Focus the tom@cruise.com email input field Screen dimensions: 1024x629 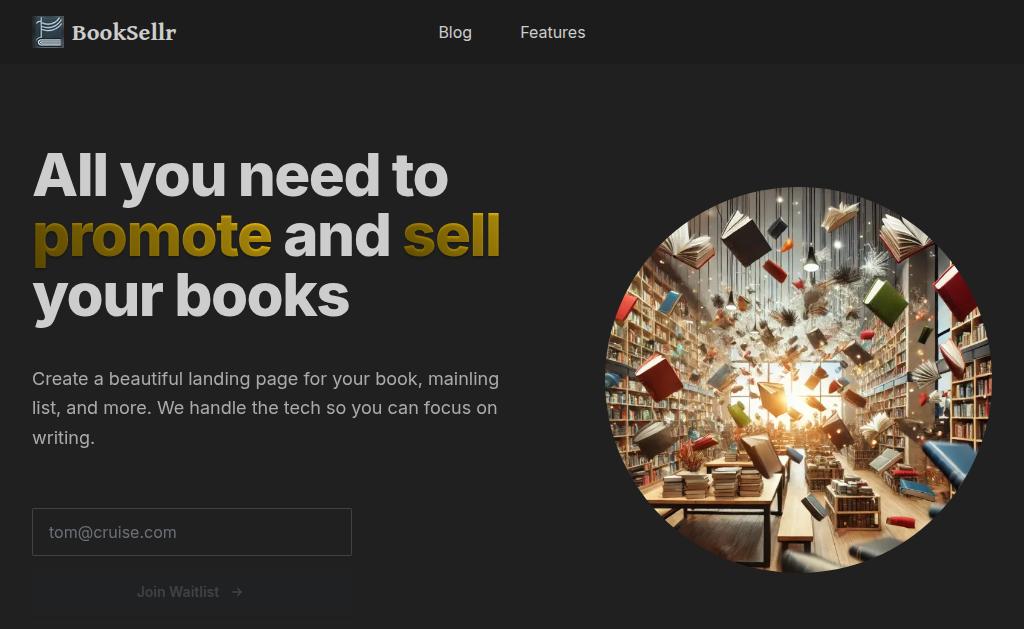click(x=192, y=532)
